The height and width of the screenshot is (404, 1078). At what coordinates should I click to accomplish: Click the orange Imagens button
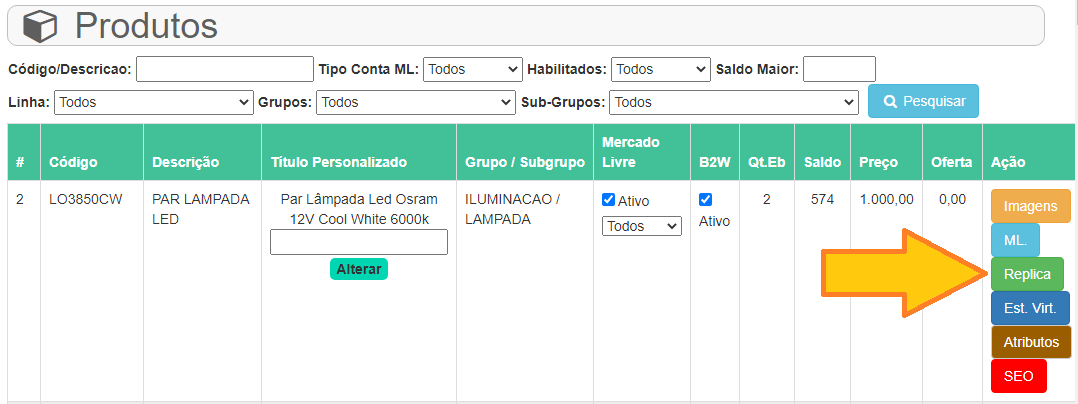[1031, 206]
